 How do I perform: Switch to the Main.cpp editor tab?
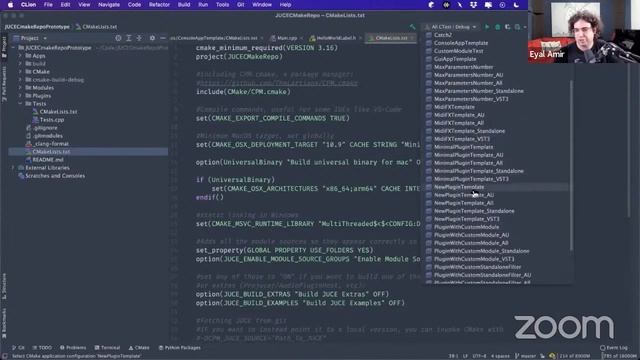click(284, 38)
